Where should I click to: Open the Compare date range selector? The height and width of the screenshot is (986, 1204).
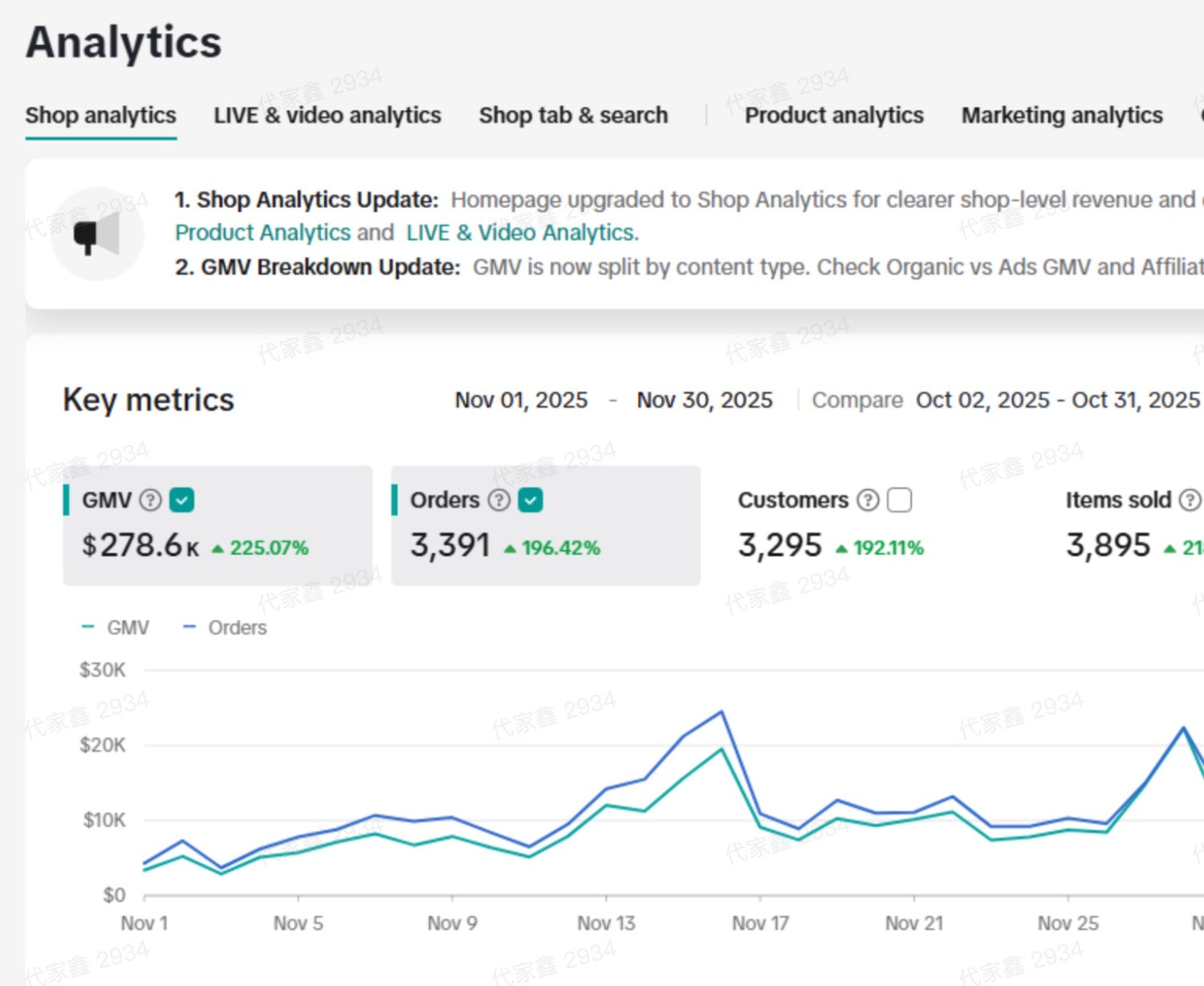pos(1056,400)
